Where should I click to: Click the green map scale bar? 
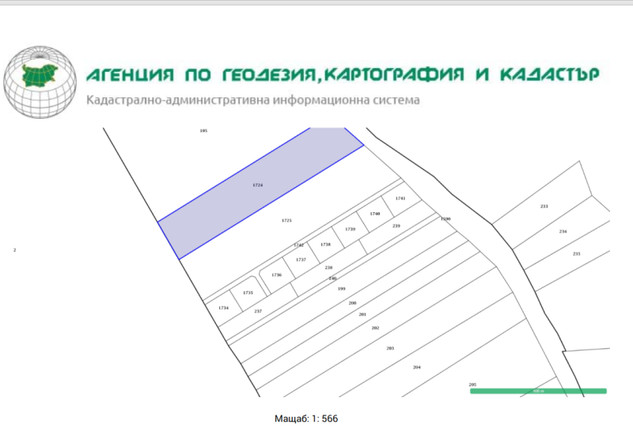click(538, 391)
